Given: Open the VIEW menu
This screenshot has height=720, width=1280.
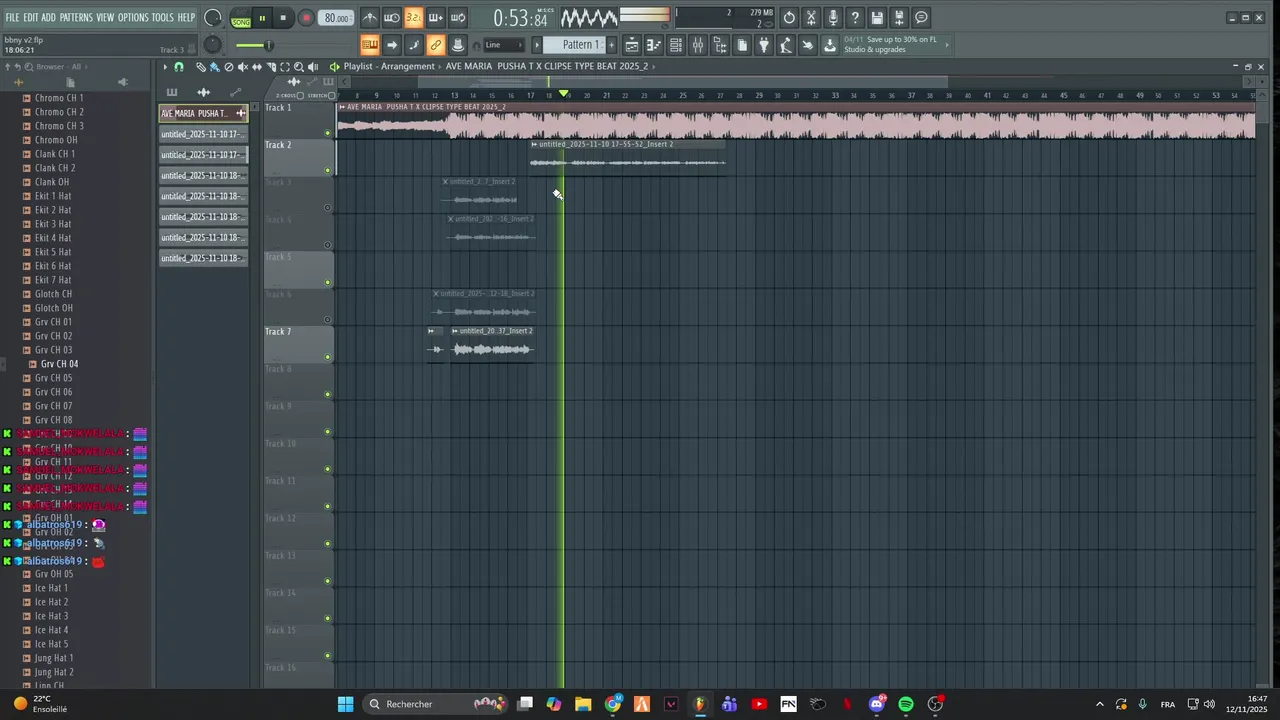Looking at the screenshot, I should 105,18.
